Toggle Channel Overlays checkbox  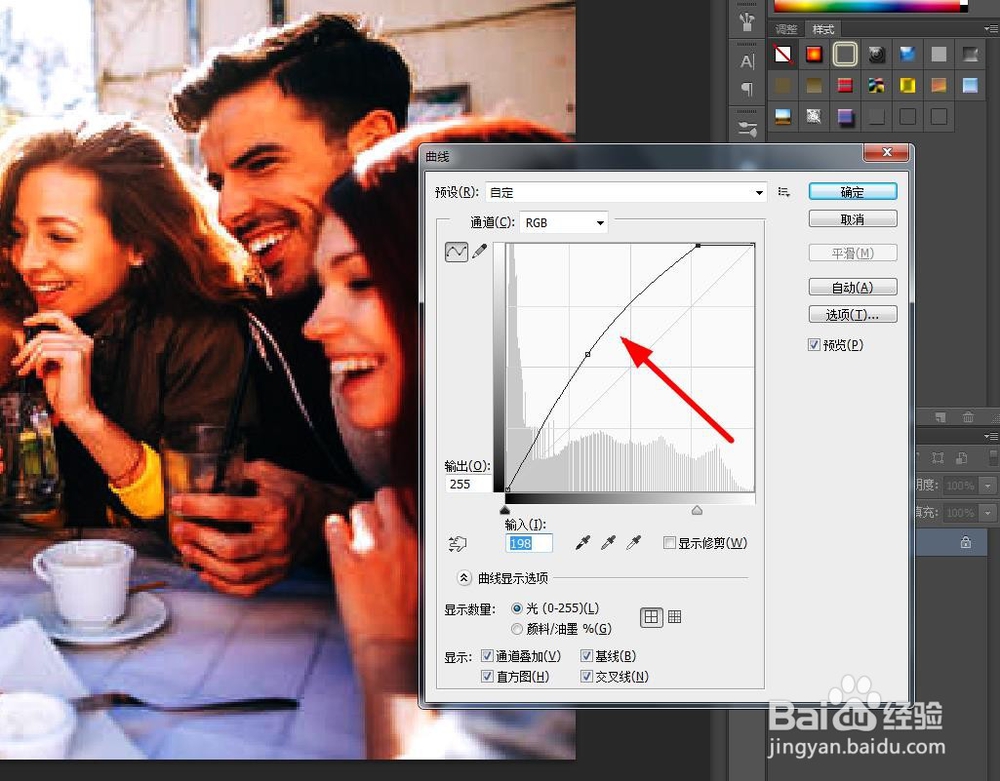(x=487, y=655)
